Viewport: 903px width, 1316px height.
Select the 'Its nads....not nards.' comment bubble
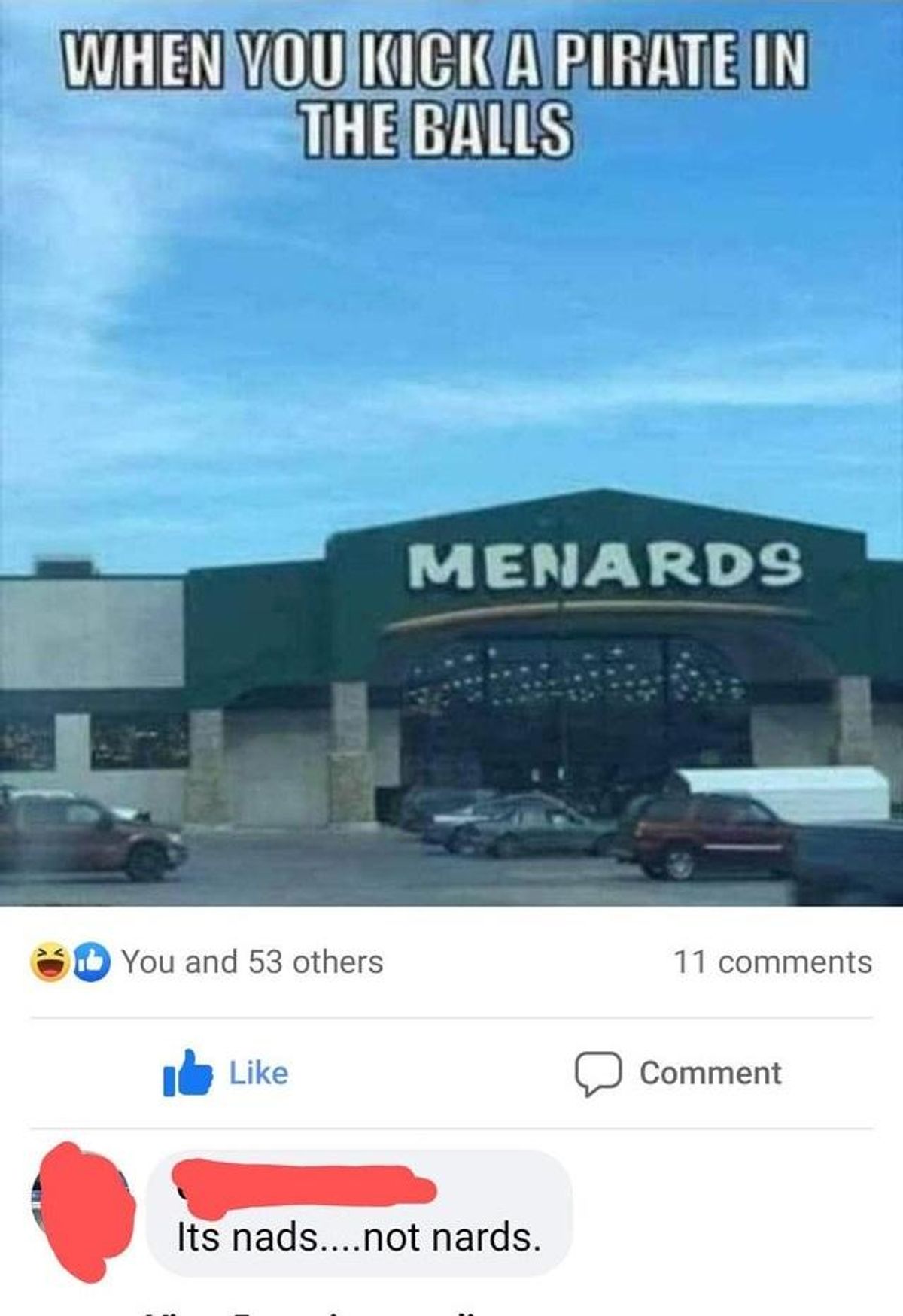(359, 1214)
